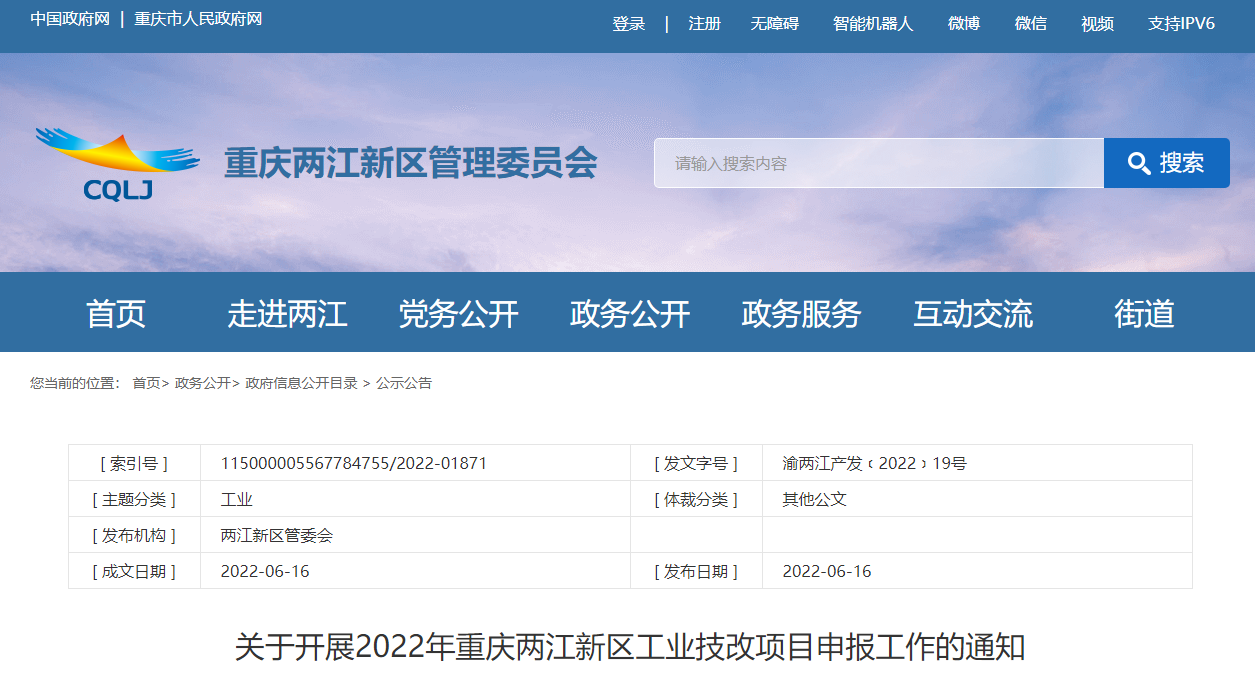Screen dimensions: 1255x682
Task: Select 党务公开 in the navigation bar
Action: (459, 314)
